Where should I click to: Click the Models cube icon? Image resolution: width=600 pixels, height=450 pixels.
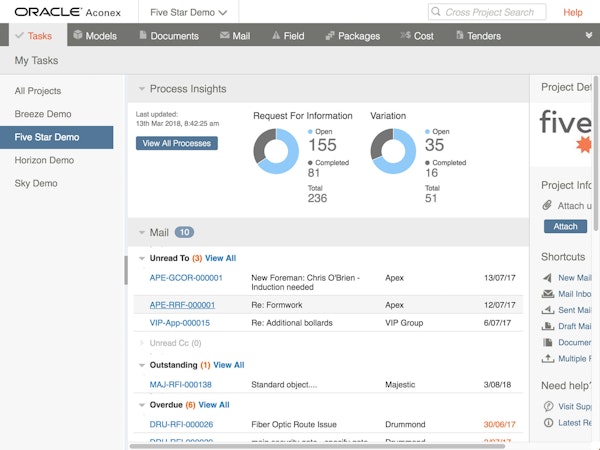78,35
